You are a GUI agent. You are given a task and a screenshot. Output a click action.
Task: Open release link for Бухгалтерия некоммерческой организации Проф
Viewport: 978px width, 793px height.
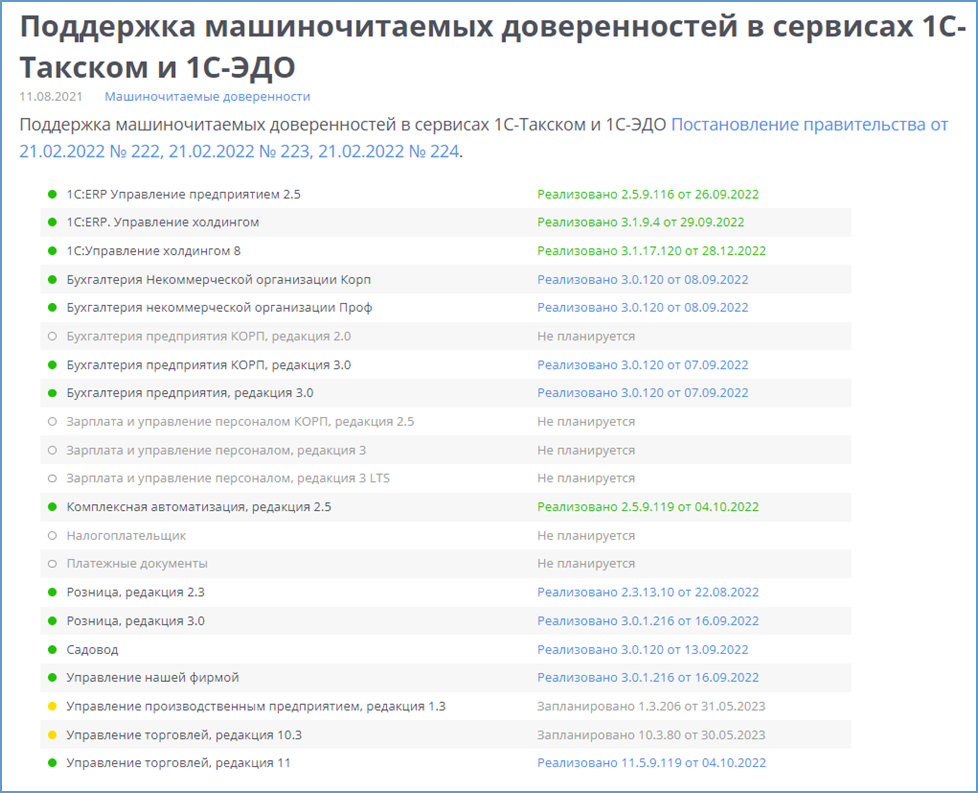pos(642,308)
